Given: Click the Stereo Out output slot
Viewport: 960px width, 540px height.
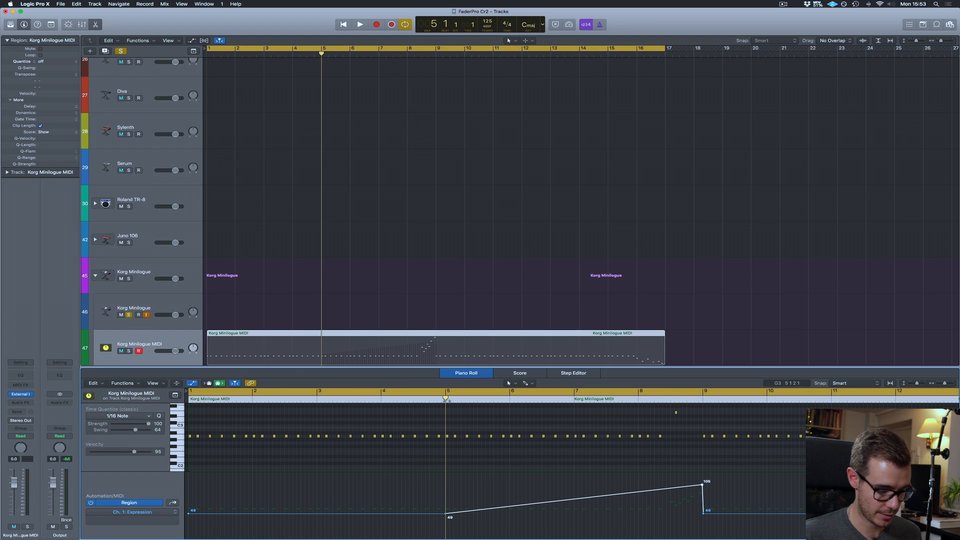Looking at the screenshot, I should [x=20, y=421].
